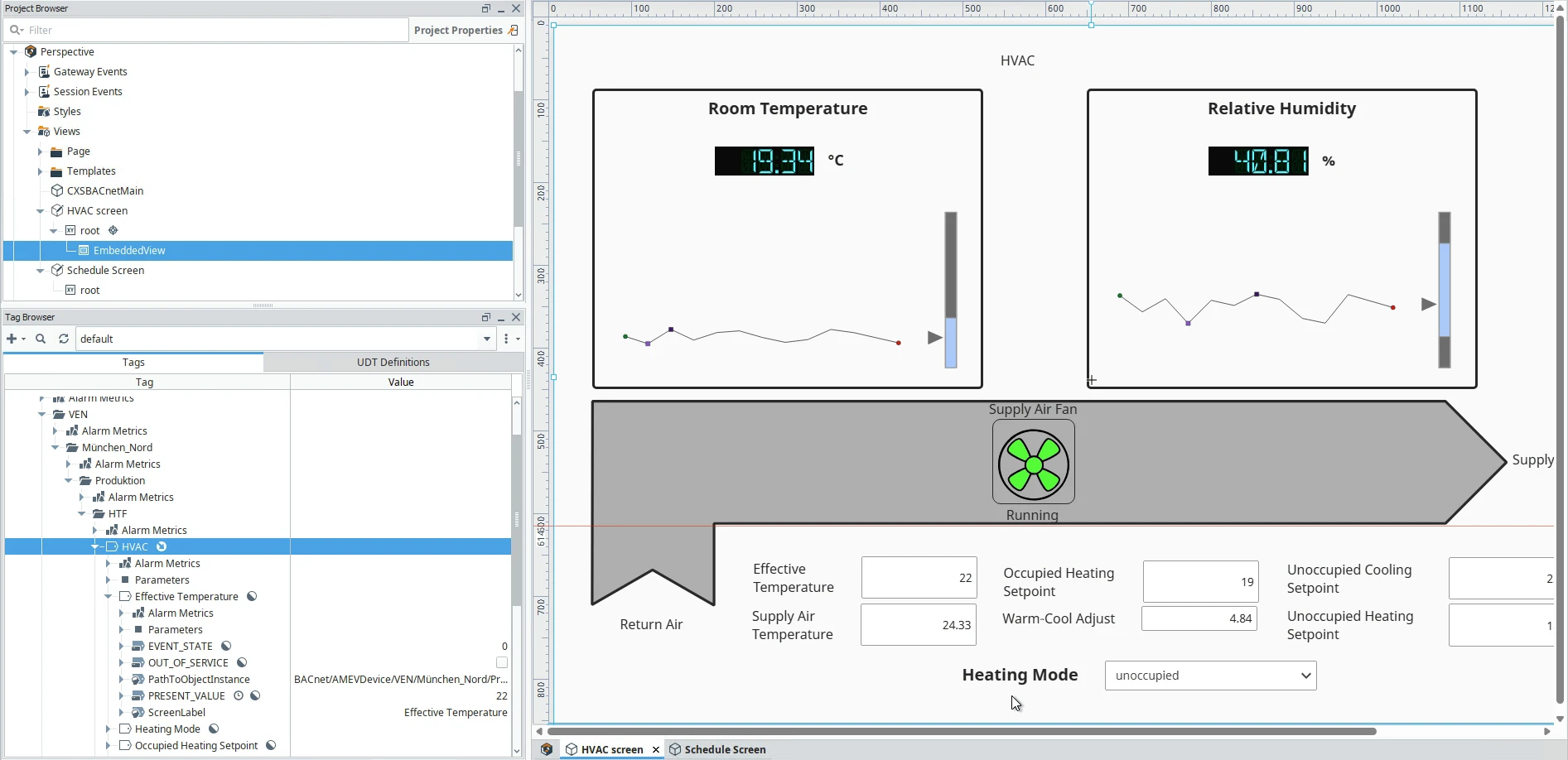1568x760 pixels.
Task: Click the Session Events icon
Action: (x=44, y=92)
